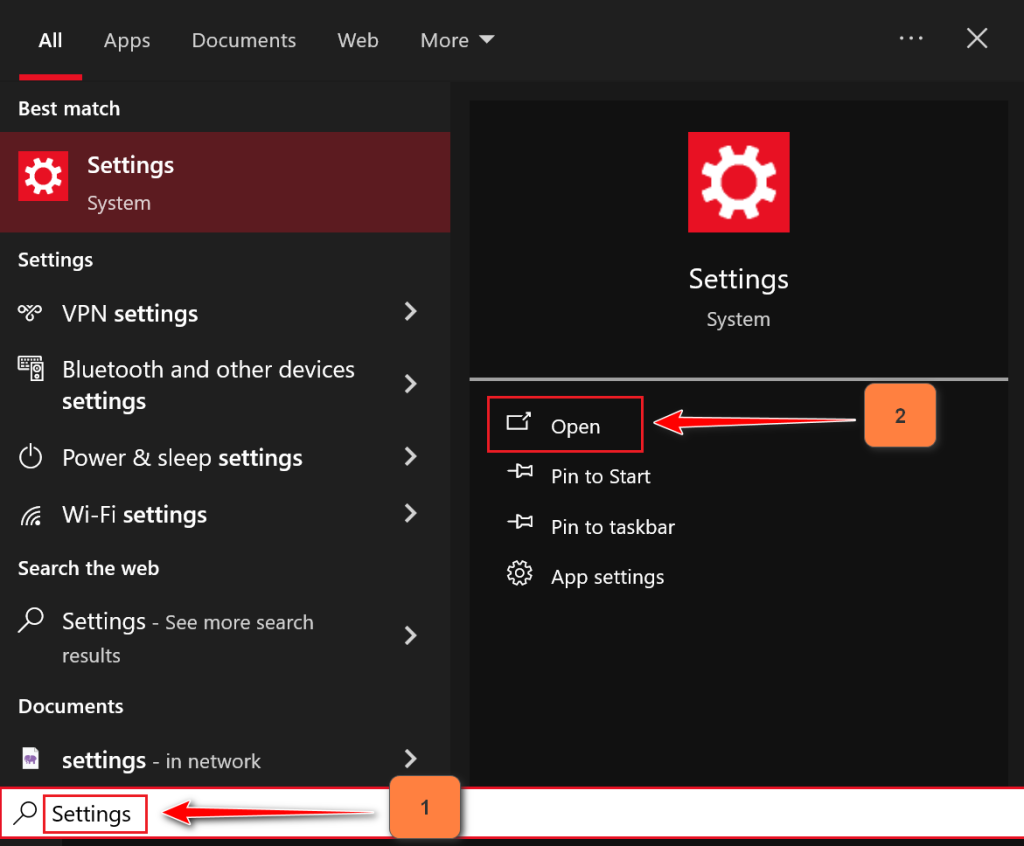1024x846 pixels.
Task: Select the Web search tab
Action: 358,40
